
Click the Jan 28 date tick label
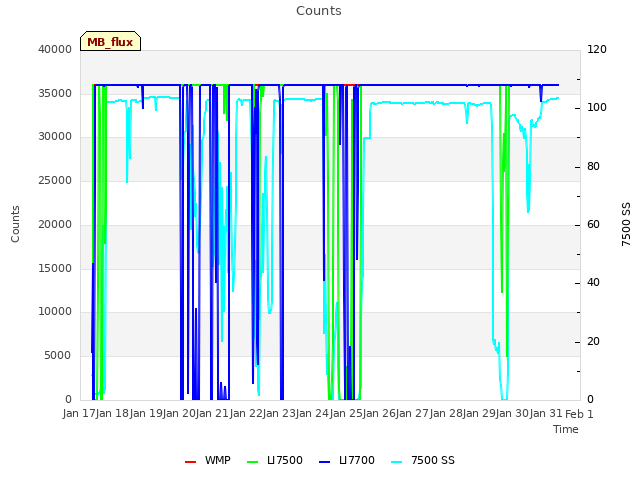click(446, 414)
